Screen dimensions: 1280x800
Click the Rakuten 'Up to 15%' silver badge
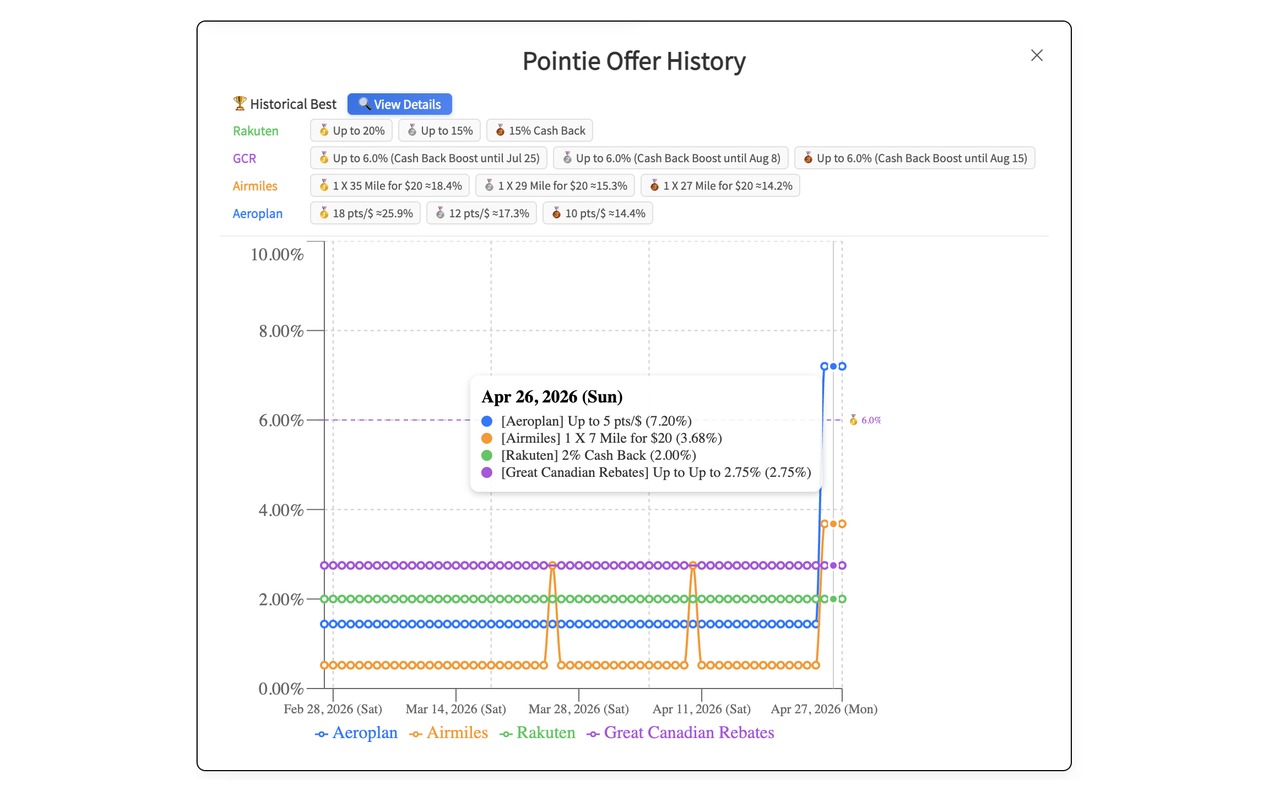tap(439, 131)
